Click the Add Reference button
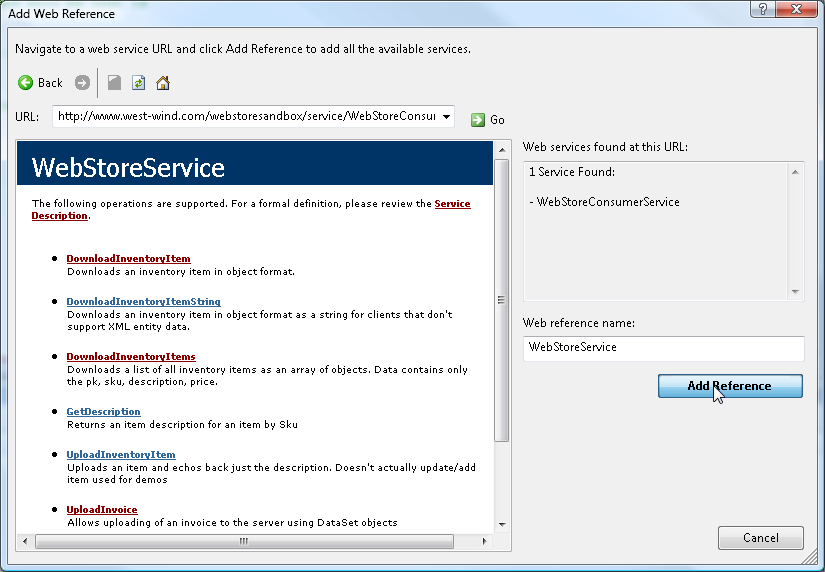 (730, 386)
